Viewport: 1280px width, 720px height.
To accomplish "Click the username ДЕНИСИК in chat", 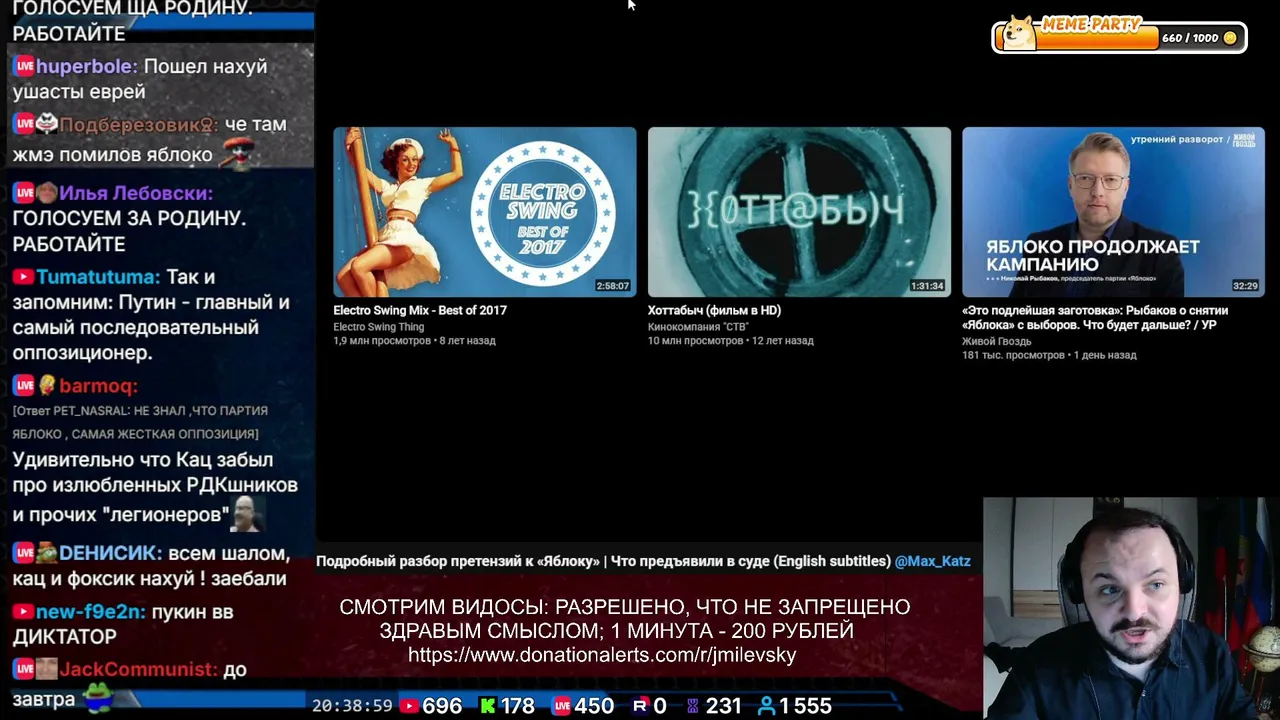I will click(110, 553).
